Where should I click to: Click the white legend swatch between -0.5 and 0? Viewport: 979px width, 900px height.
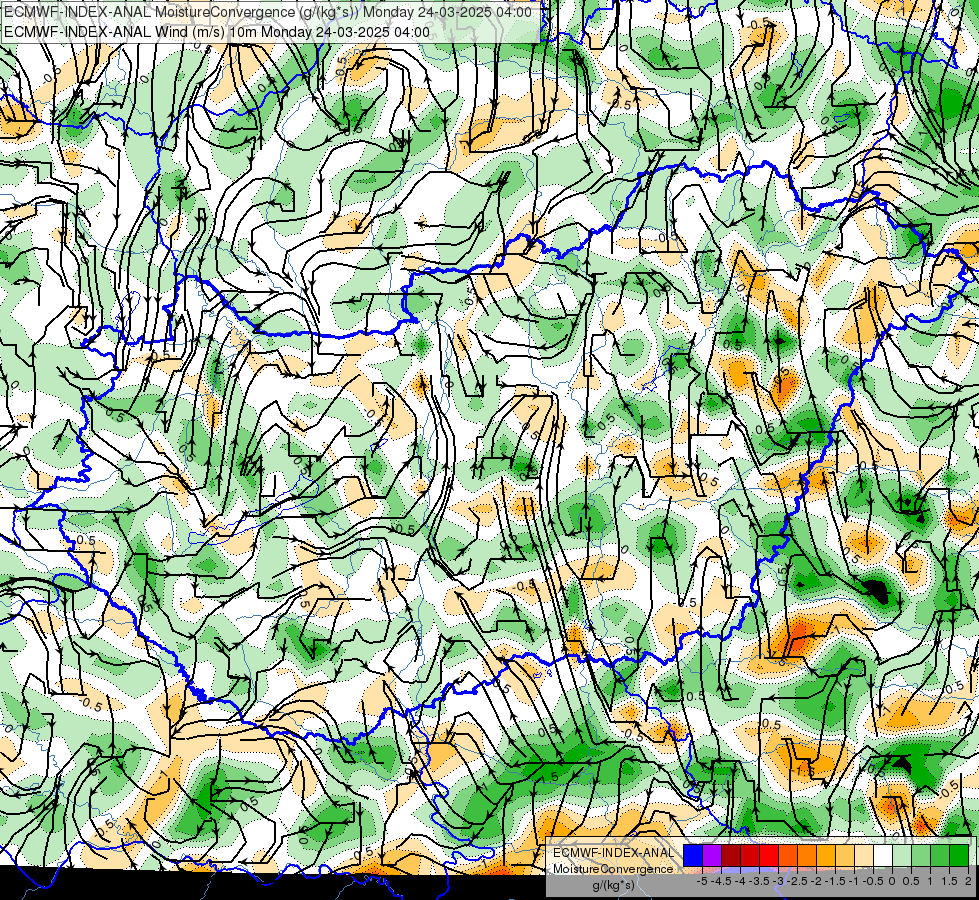coord(883,855)
